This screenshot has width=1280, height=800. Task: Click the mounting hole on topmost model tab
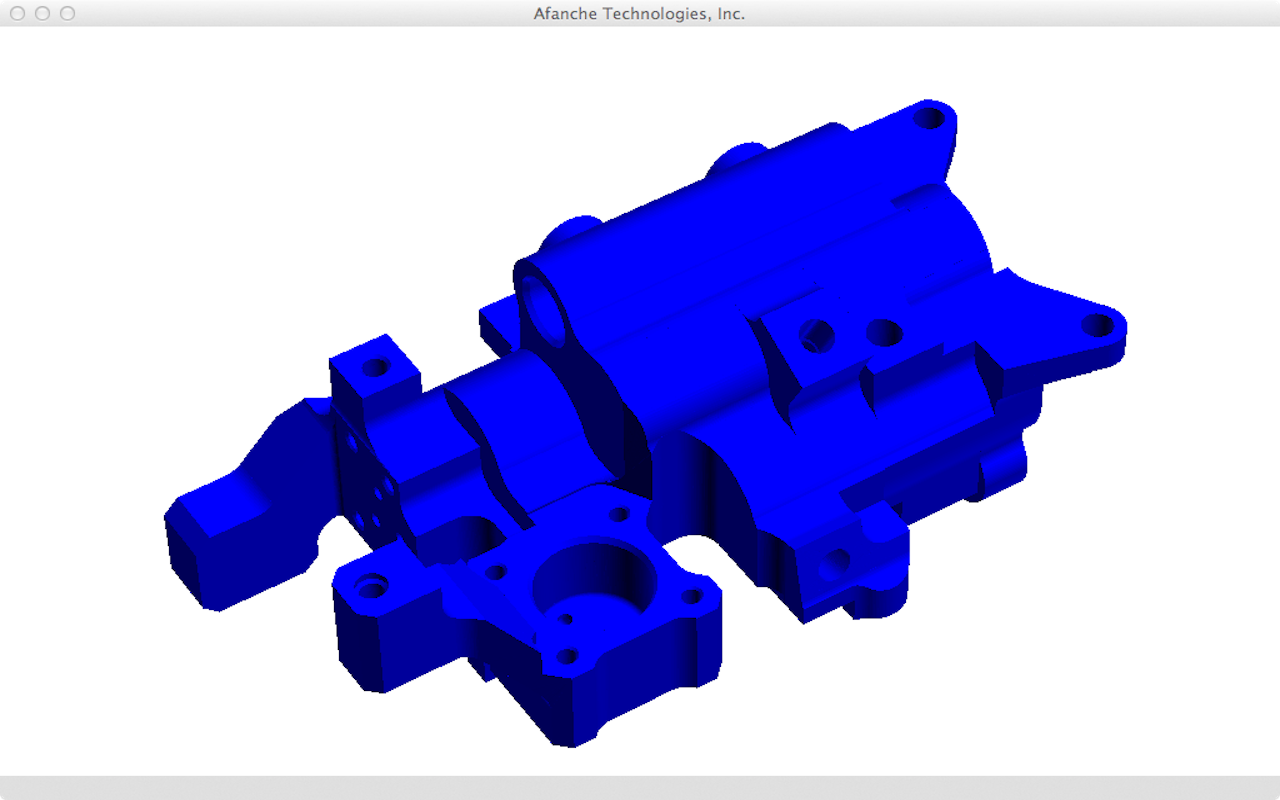pos(930,118)
